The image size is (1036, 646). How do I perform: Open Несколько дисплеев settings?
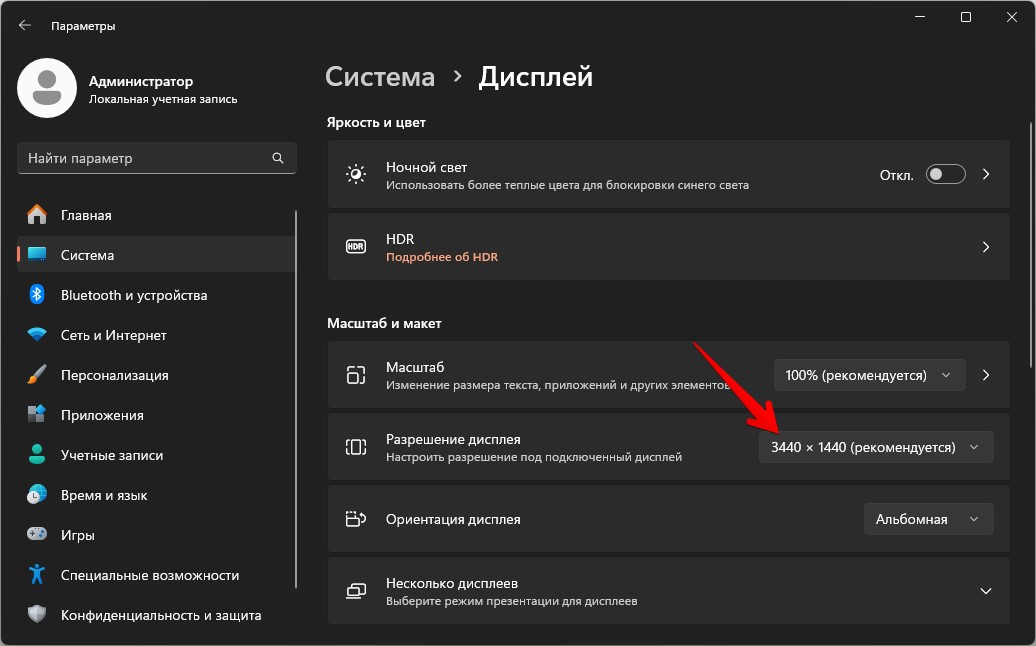(x=670, y=591)
